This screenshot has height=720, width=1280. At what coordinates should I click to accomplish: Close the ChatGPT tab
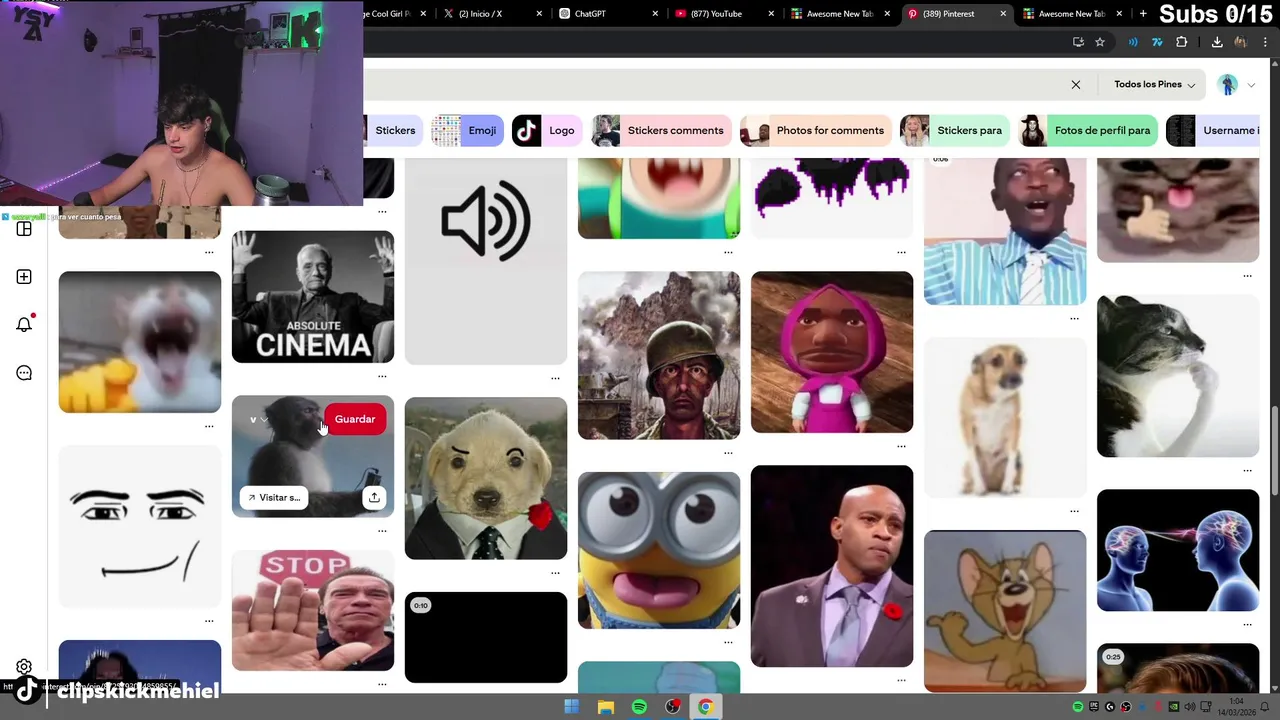pyautogui.click(x=656, y=14)
